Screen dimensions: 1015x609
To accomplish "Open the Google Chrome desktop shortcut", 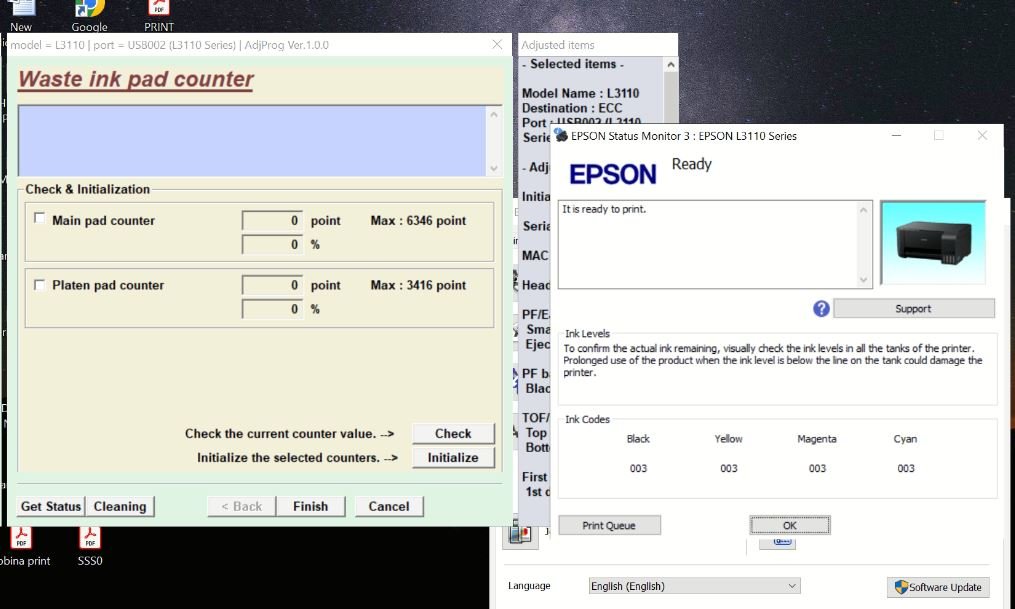I will pos(89,14).
